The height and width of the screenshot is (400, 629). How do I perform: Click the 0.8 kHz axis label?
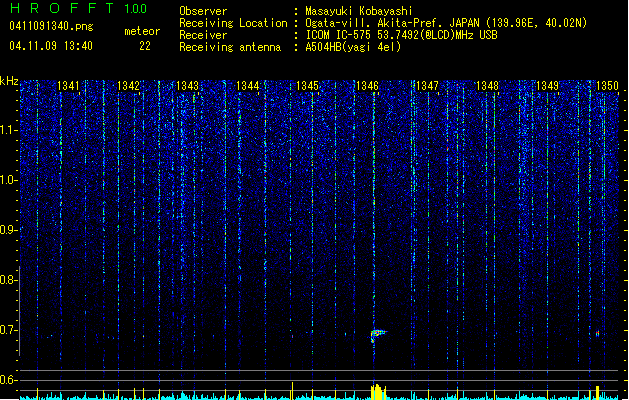click(8, 280)
